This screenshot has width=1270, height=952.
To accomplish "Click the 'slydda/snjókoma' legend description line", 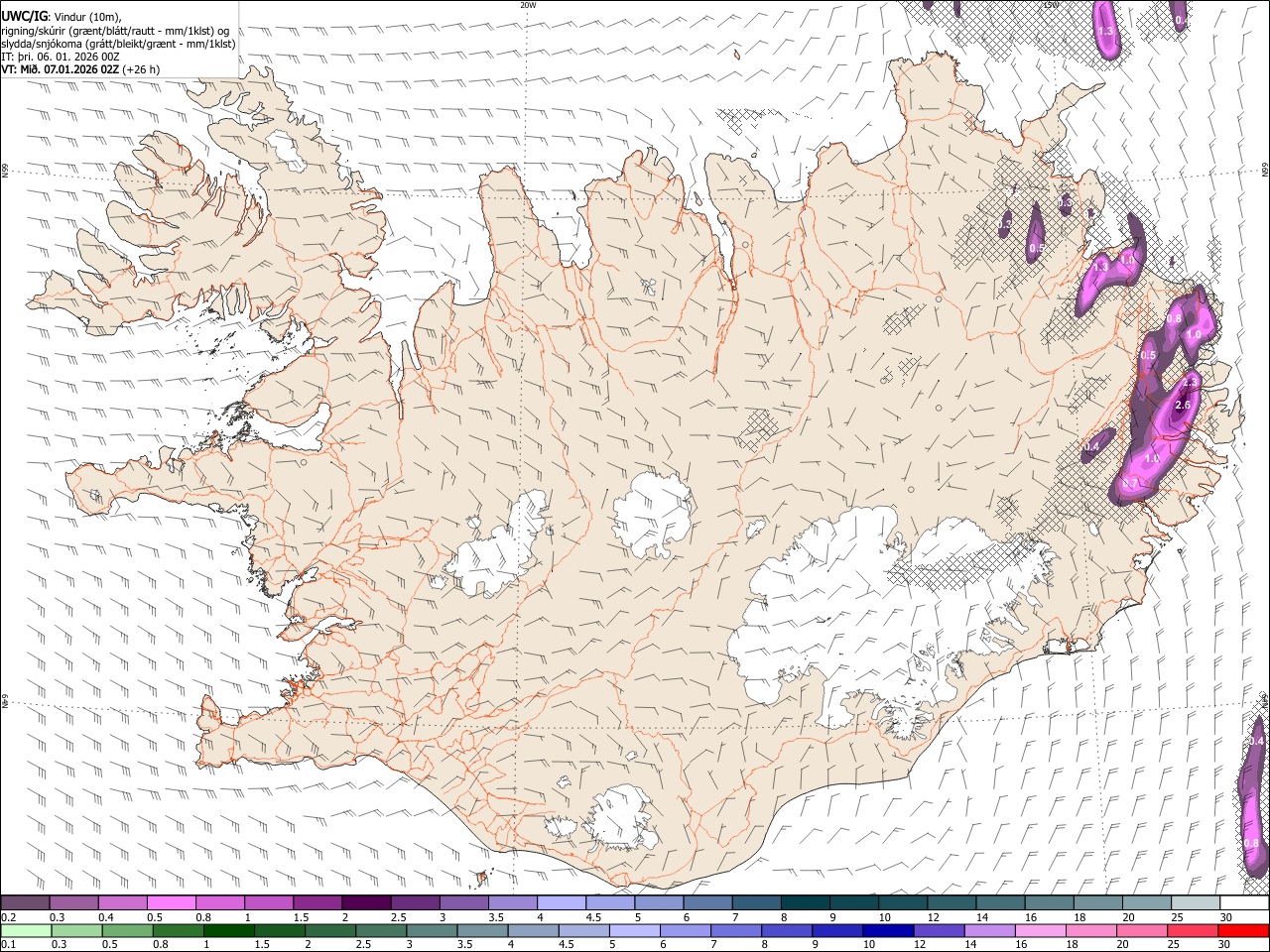I will (118, 44).
